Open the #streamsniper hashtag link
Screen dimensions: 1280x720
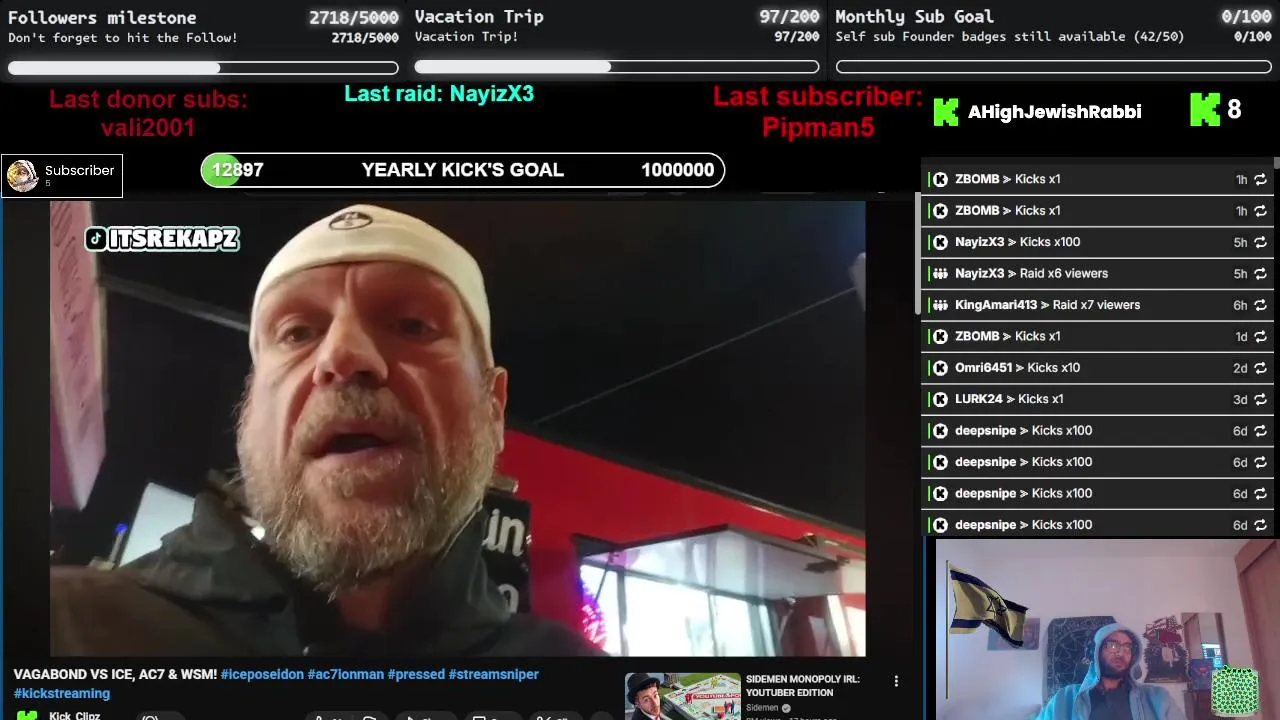(494, 674)
